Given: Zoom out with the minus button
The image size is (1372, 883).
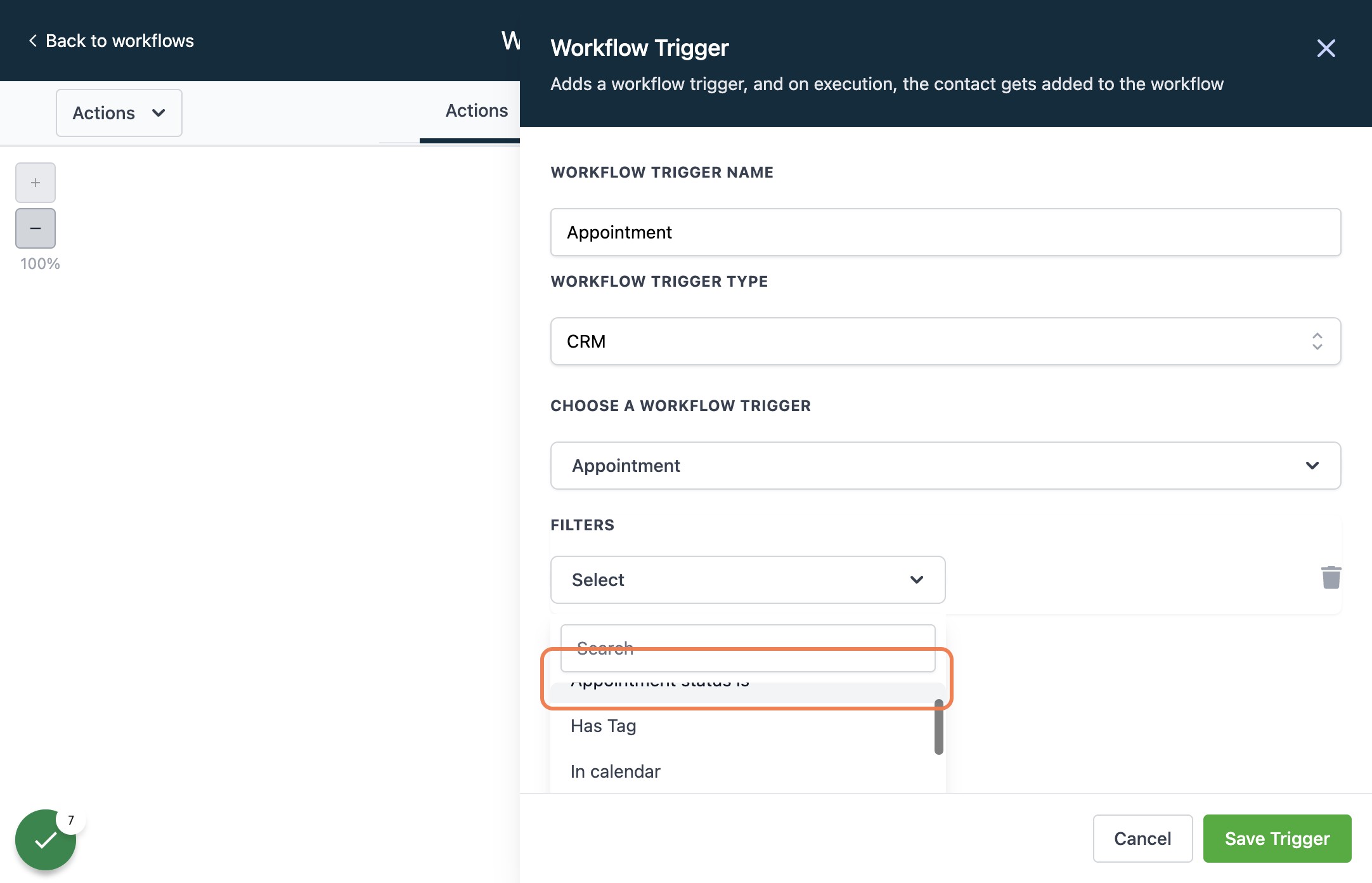Looking at the screenshot, I should (36, 228).
